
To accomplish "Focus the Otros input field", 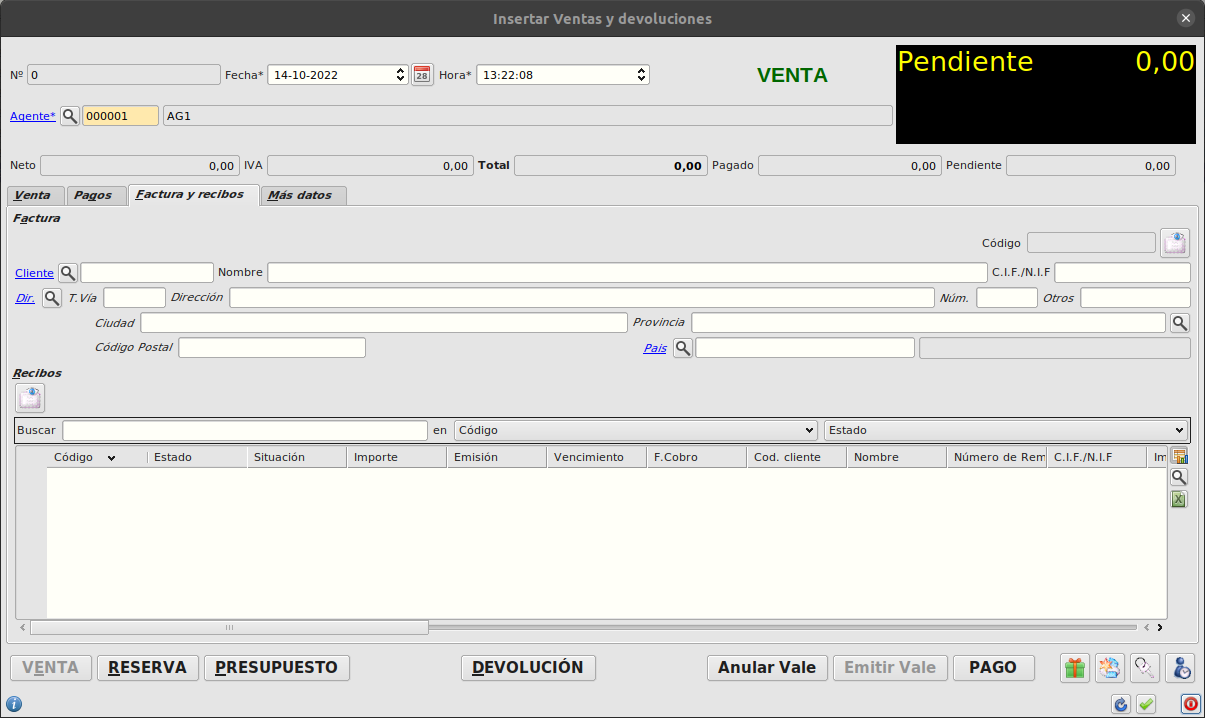I will pos(1135,298).
